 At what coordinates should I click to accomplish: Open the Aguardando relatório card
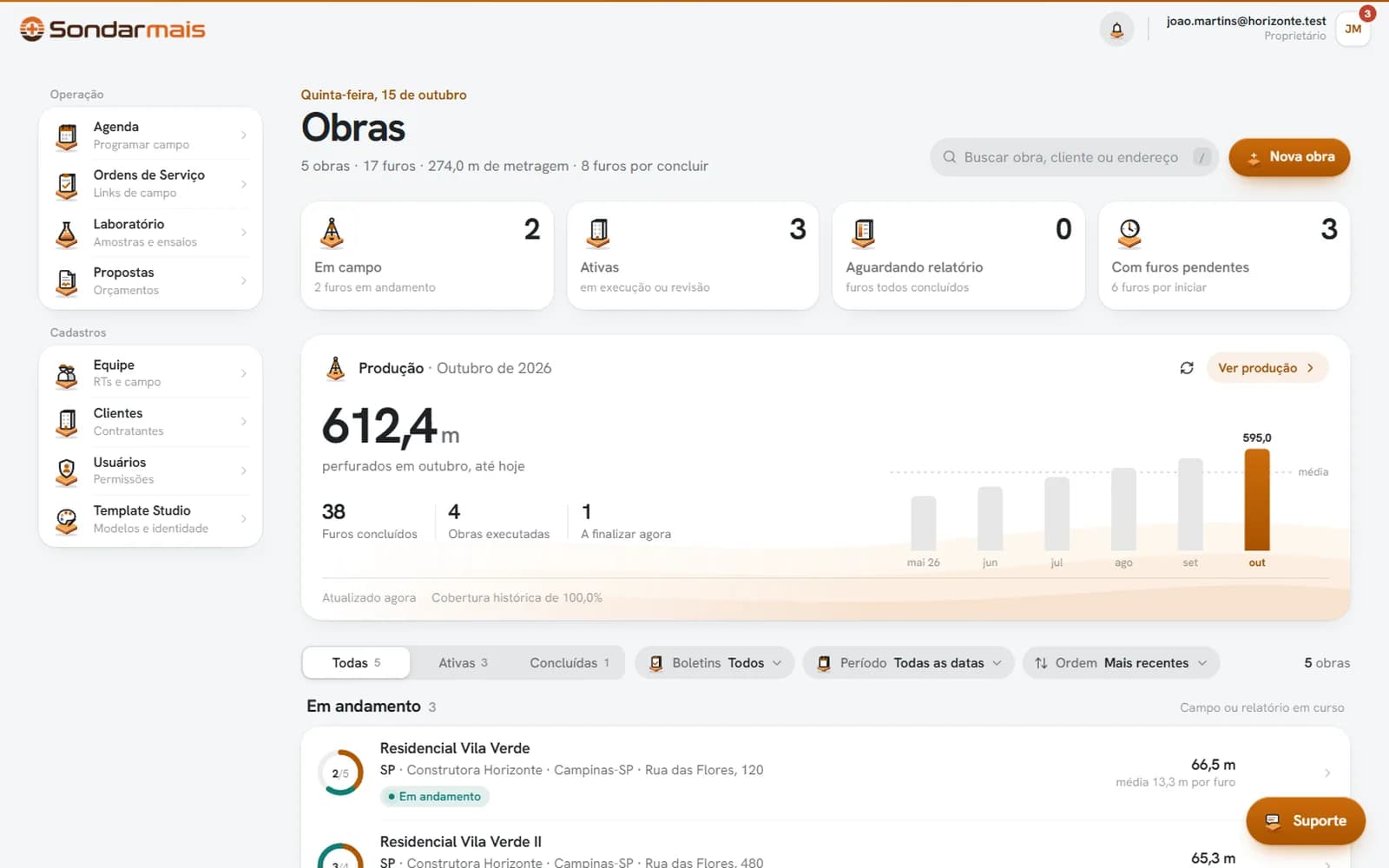coord(958,256)
